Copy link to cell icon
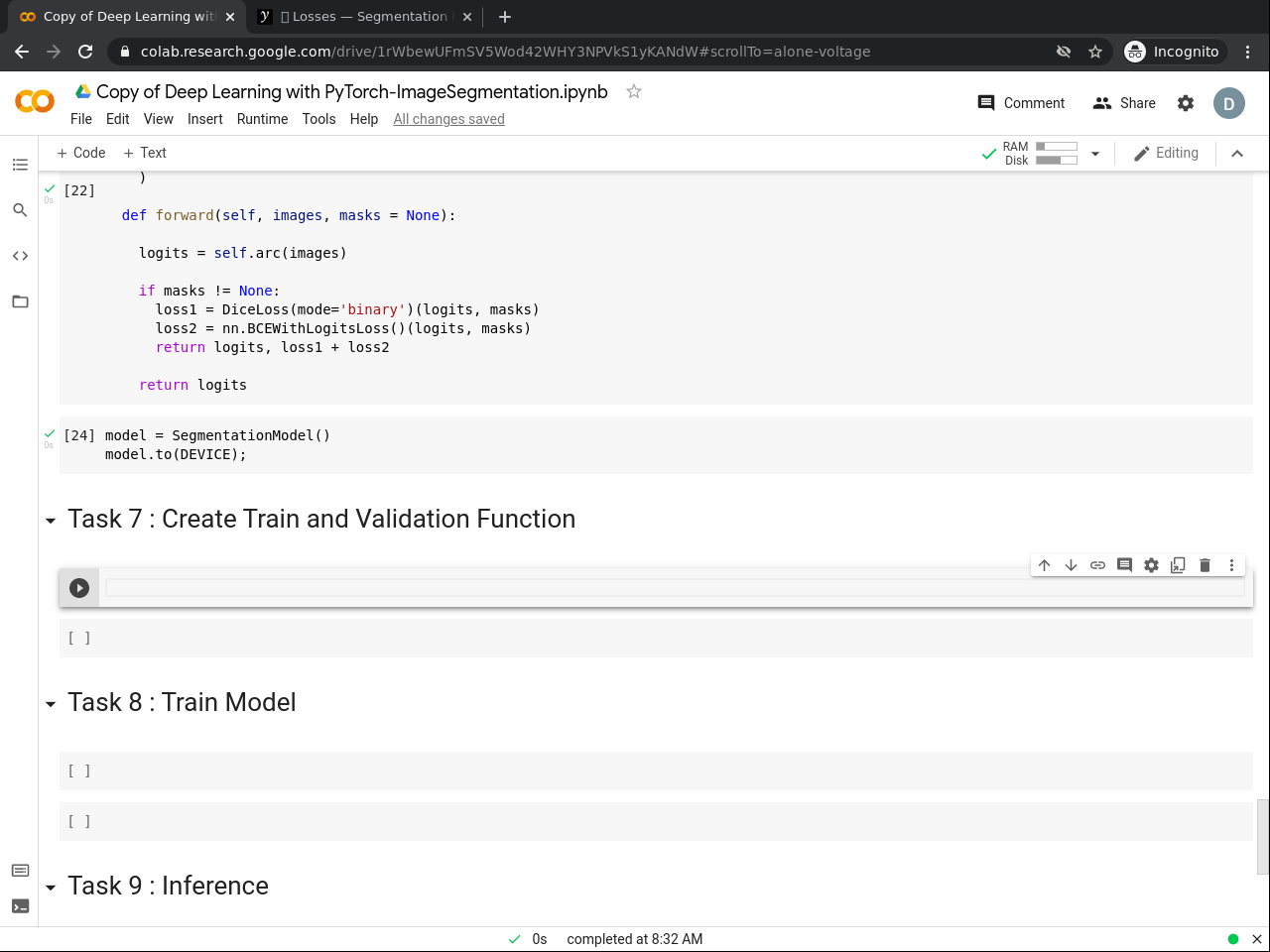Viewport: 1270px width, 952px height. (1097, 565)
